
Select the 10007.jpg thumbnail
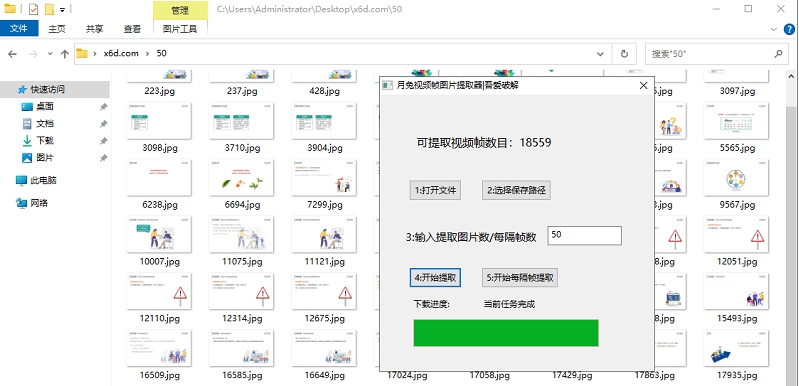tap(158, 235)
